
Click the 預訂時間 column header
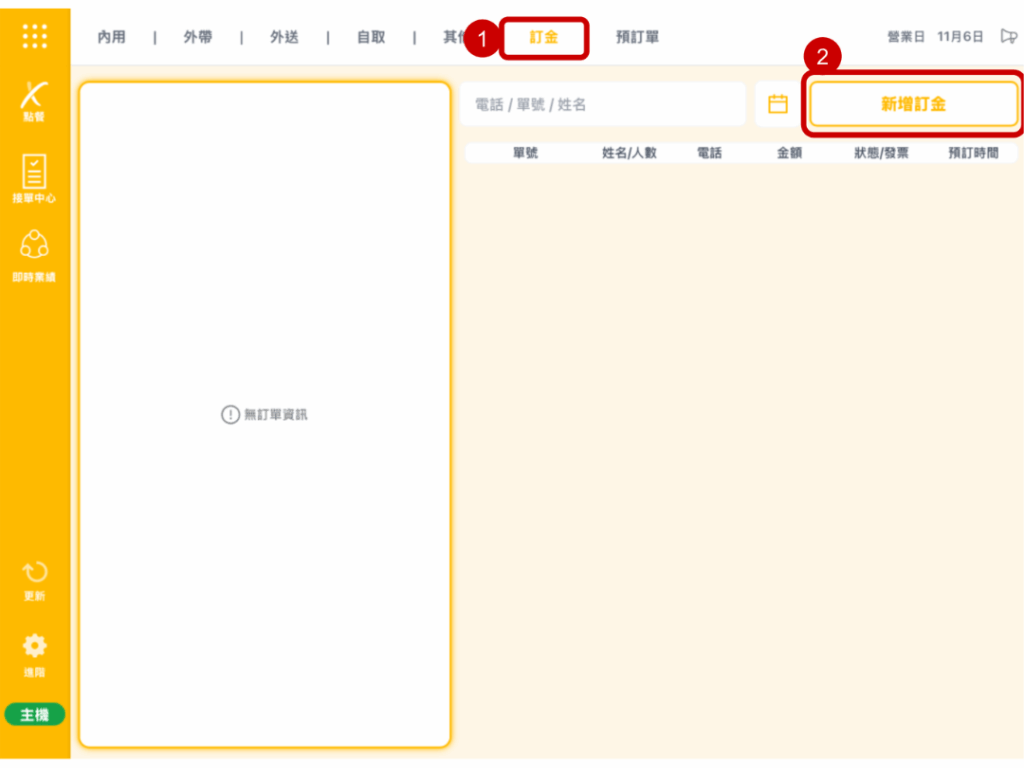pos(973,153)
